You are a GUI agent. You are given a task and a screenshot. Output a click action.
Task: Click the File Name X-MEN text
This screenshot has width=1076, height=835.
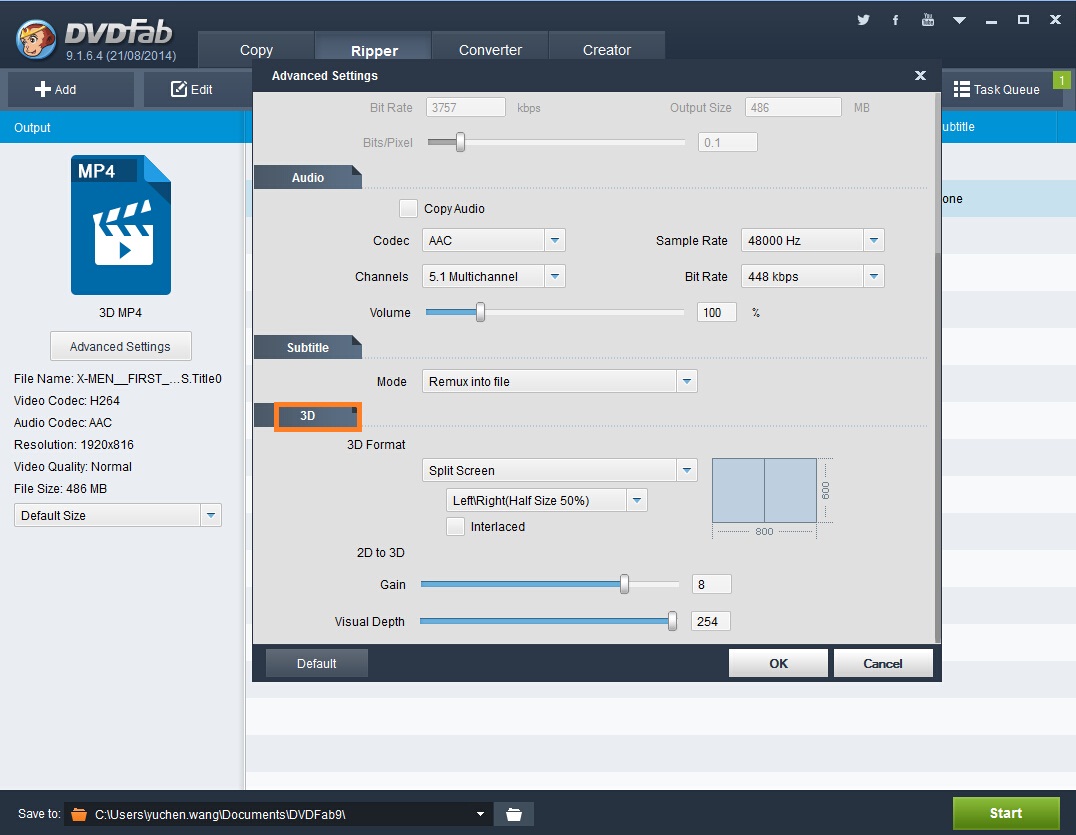(118, 379)
